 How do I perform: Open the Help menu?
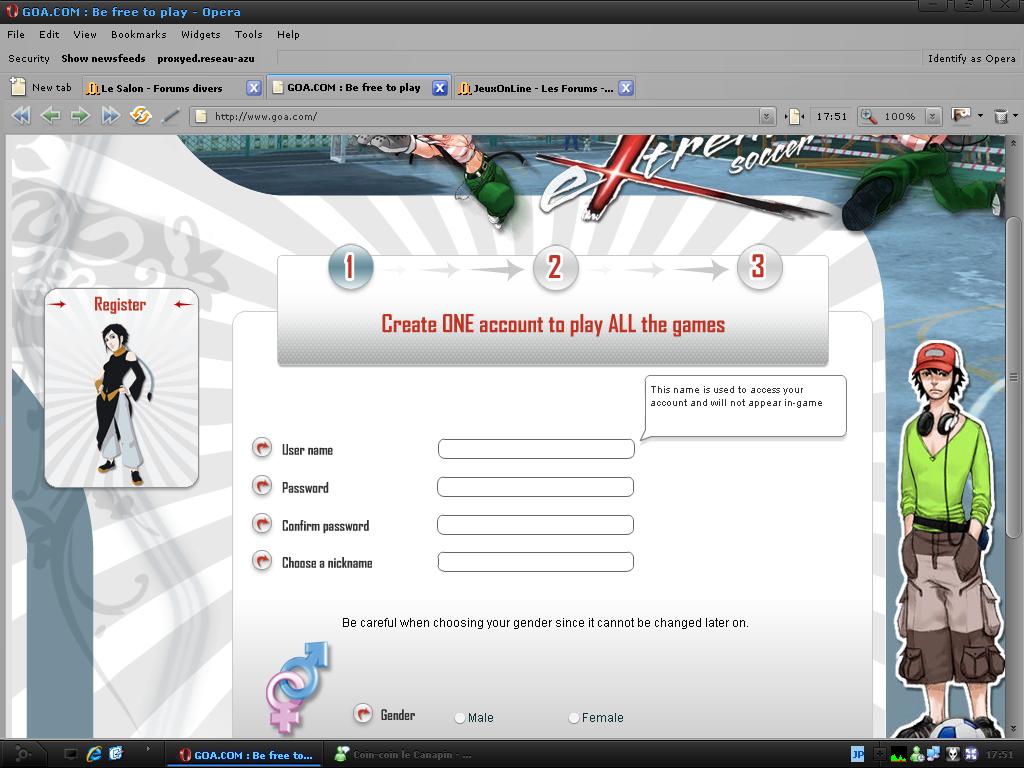click(288, 35)
